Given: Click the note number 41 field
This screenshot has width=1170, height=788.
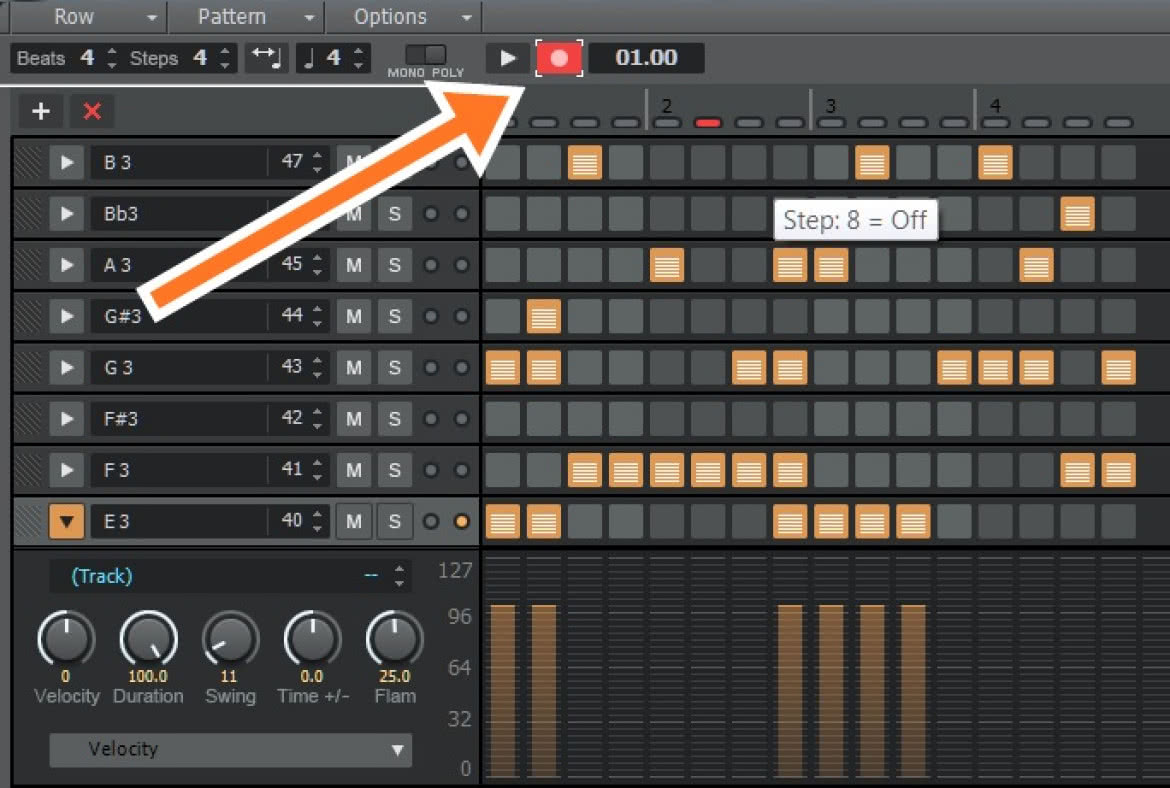Looking at the screenshot, I should 292,470.
